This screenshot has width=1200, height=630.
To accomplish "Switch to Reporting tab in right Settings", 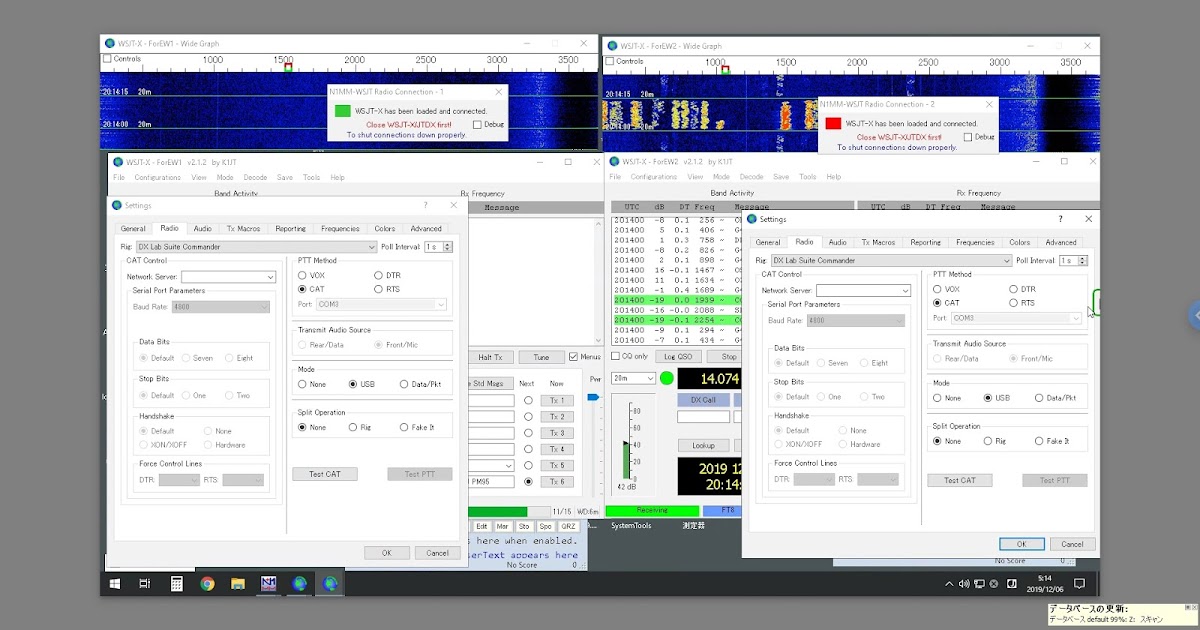I will tap(925, 242).
